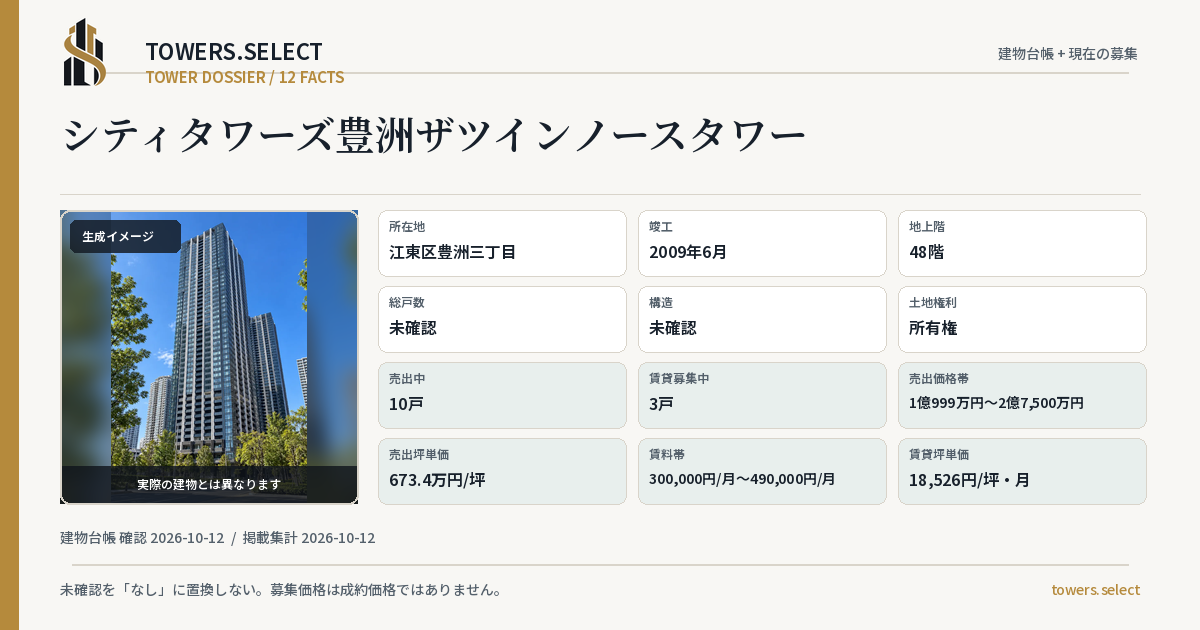
Task: Select the 賃貸募集中 card showing 3戸
Action: point(762,395)
